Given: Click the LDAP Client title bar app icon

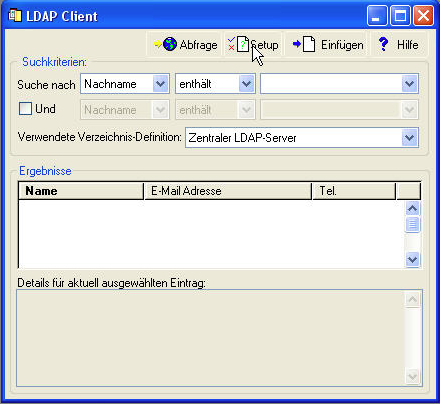Looking at the screenshot, I should click(15, 16).
